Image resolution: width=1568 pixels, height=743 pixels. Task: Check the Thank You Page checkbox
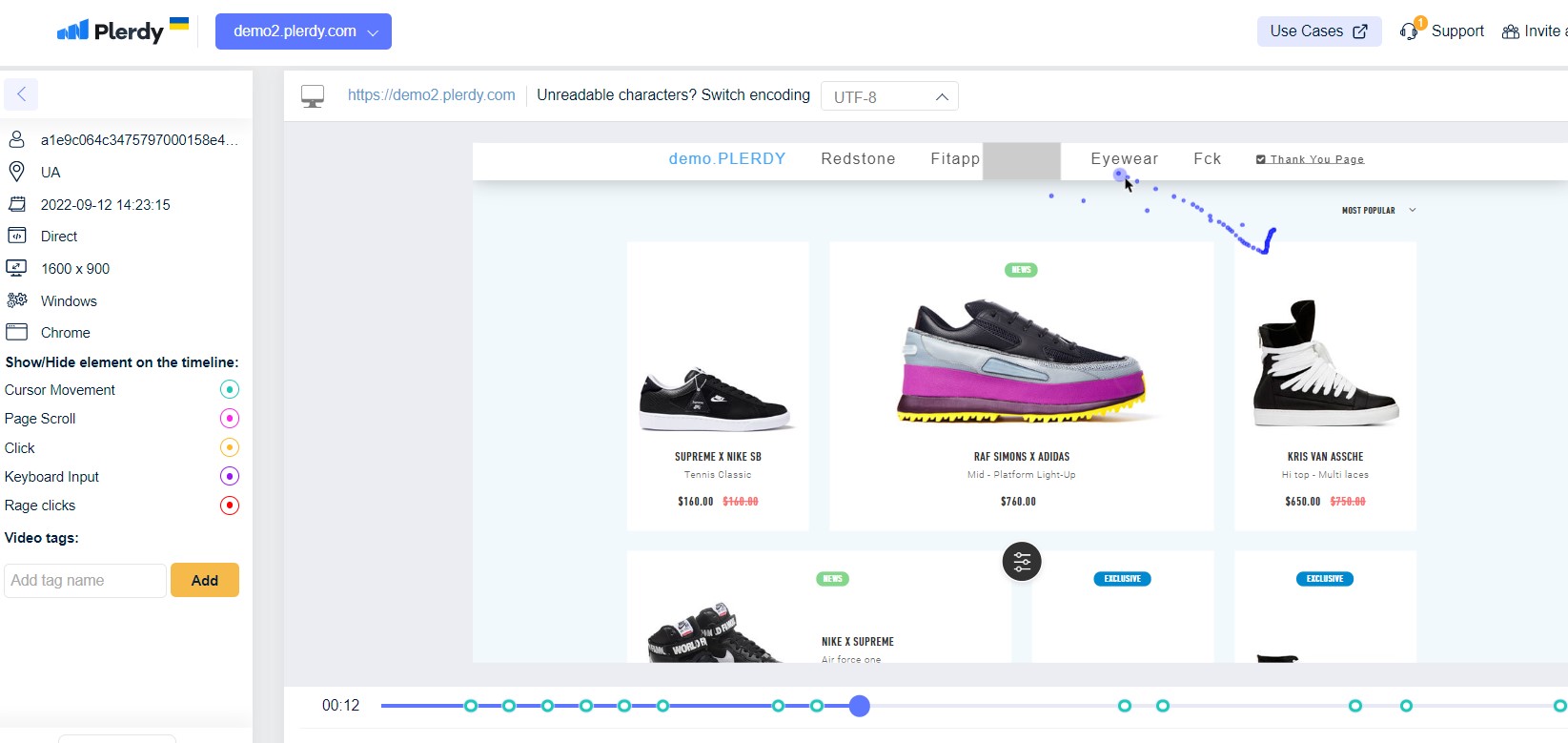[x=1261, y=159]
